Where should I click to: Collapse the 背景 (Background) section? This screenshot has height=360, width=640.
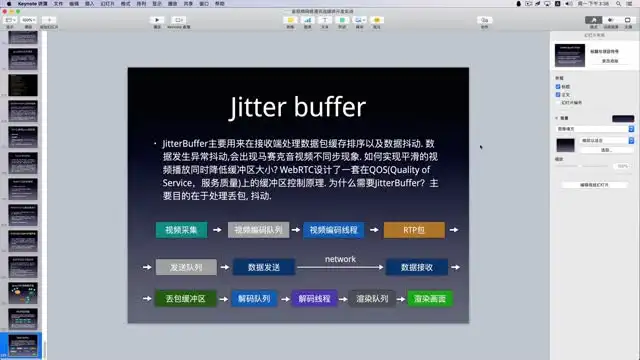click(x=557, y=118)
